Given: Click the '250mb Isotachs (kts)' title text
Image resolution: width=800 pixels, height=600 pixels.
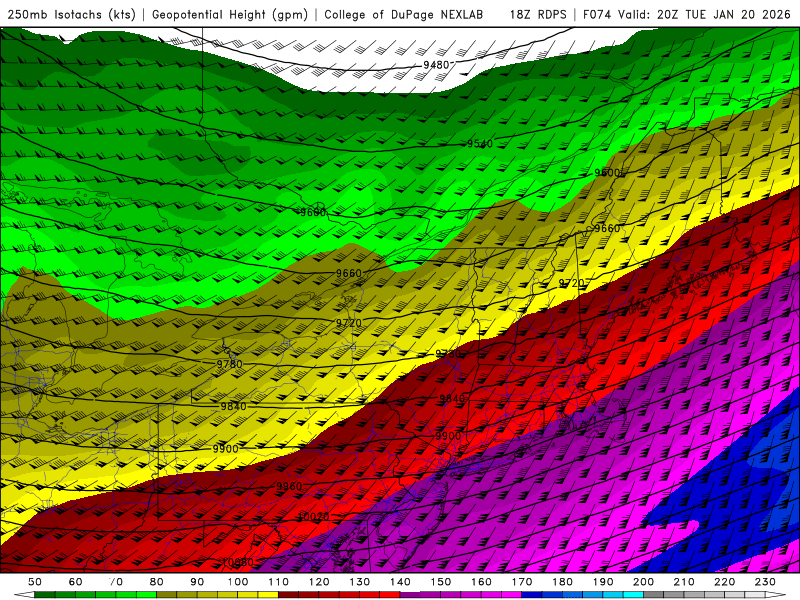Looking at the screenshot, I should tap(71, 15).
